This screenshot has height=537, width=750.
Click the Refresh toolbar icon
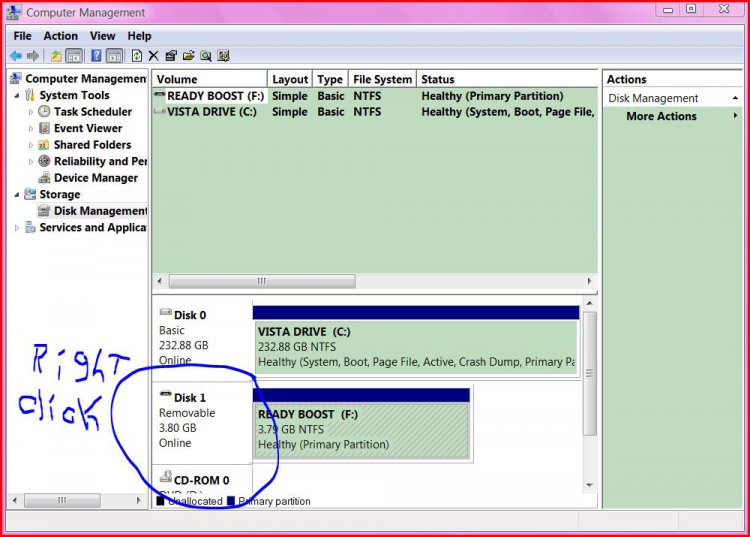(x=137, y=56)
